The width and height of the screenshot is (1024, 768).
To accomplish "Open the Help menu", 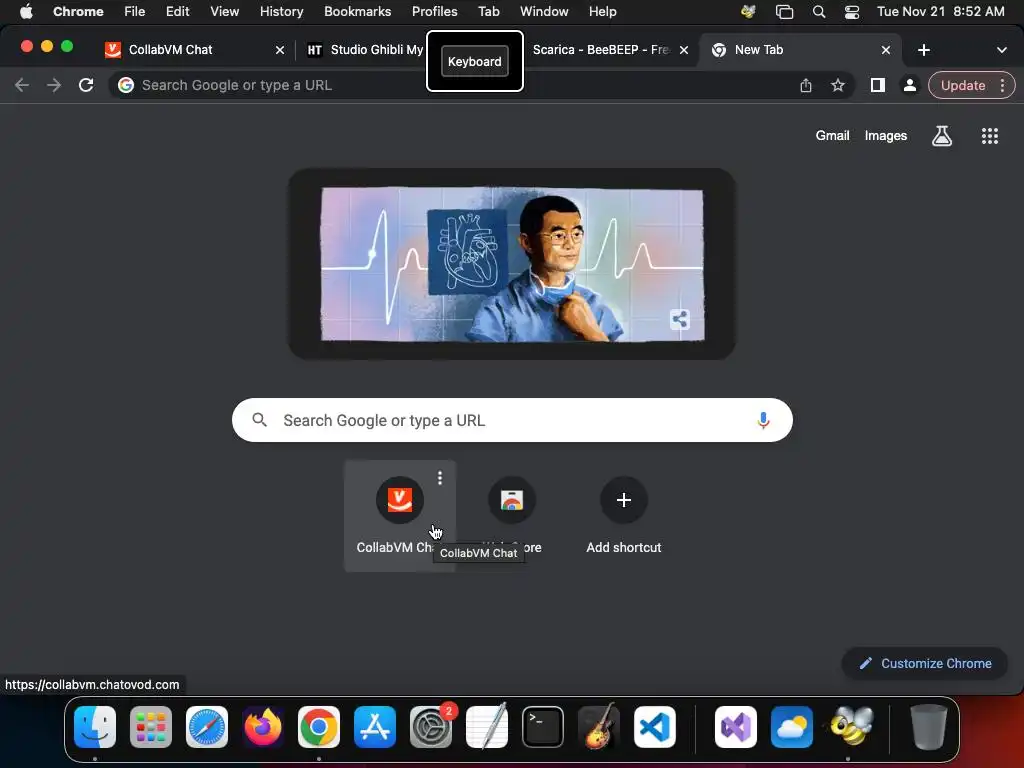I will pyautogui.click(x=602, y=12).
